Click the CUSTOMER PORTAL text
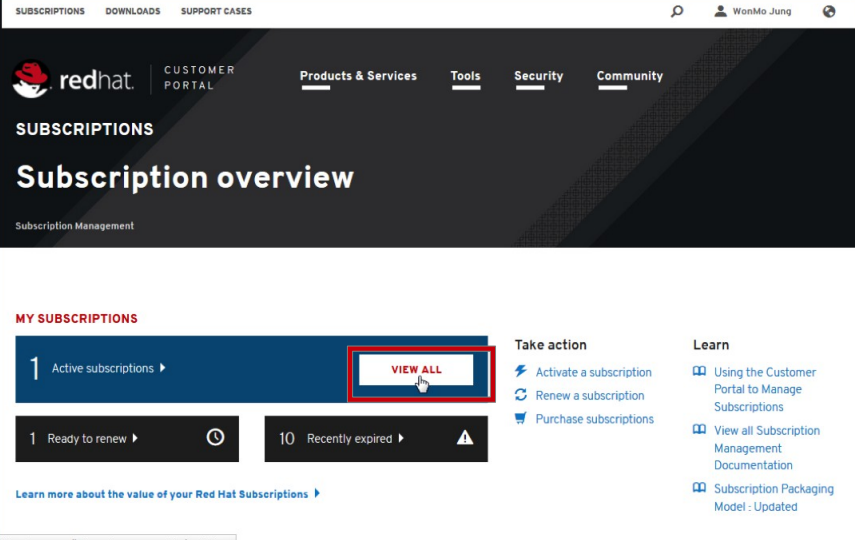 200,77
